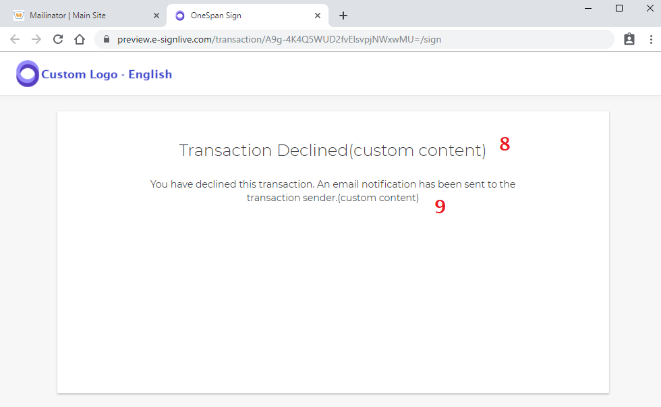Screen dimensions: 661x407
Task: Click the declined transaction message paragraph
Action: (x=333, y=191)
